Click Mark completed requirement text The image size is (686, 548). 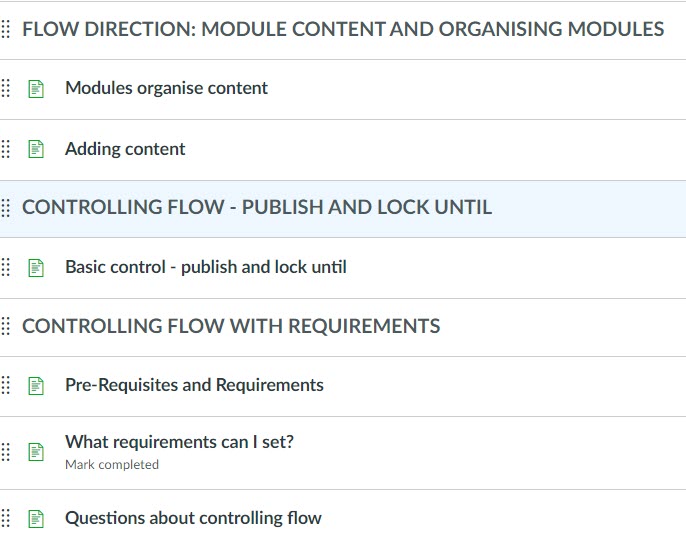(111, 465)
